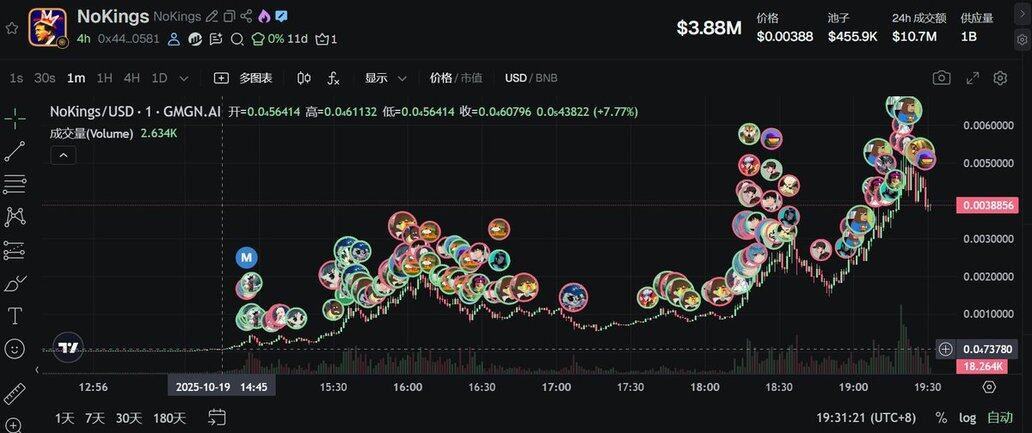Take a chart snapshot with camera icon
Image resolution: width=1032 pixels, height=433 pixels.
click(x=941, y=78)
